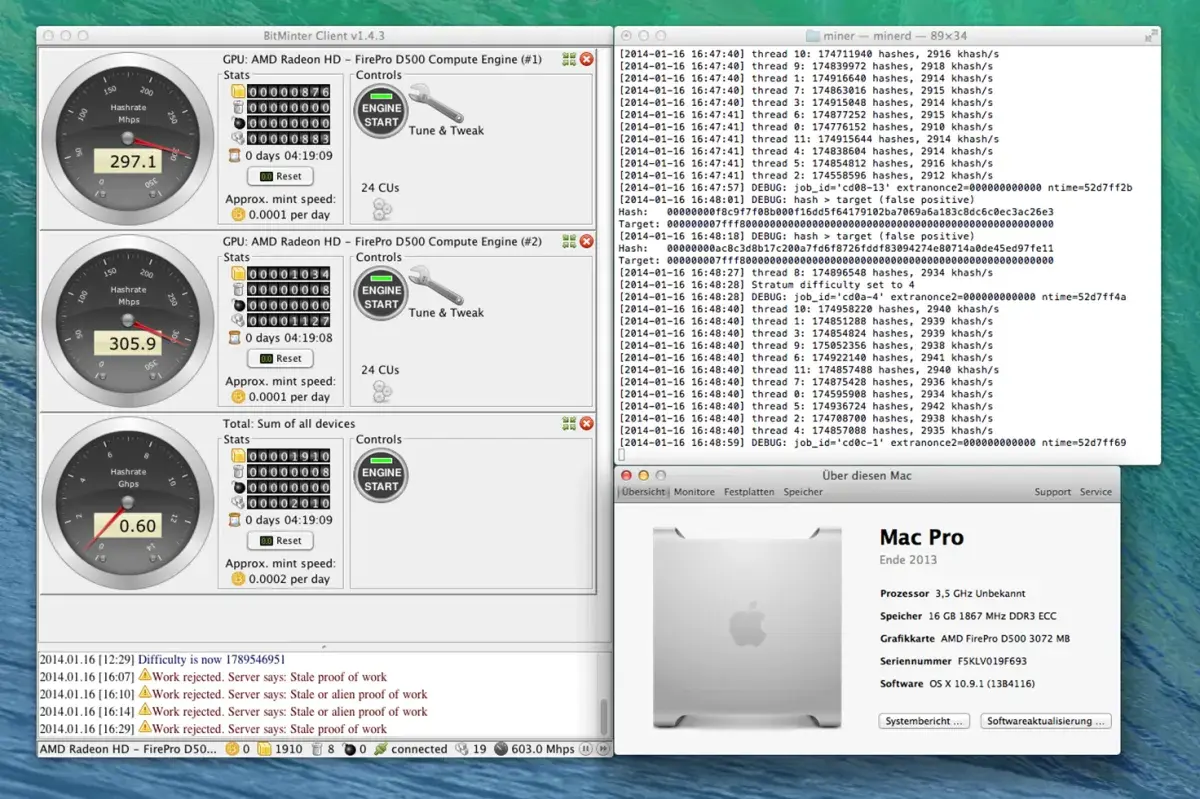This screenshot has width=1200, height=799.
Task: Click the Systembericht button
Action: [925, 721]
